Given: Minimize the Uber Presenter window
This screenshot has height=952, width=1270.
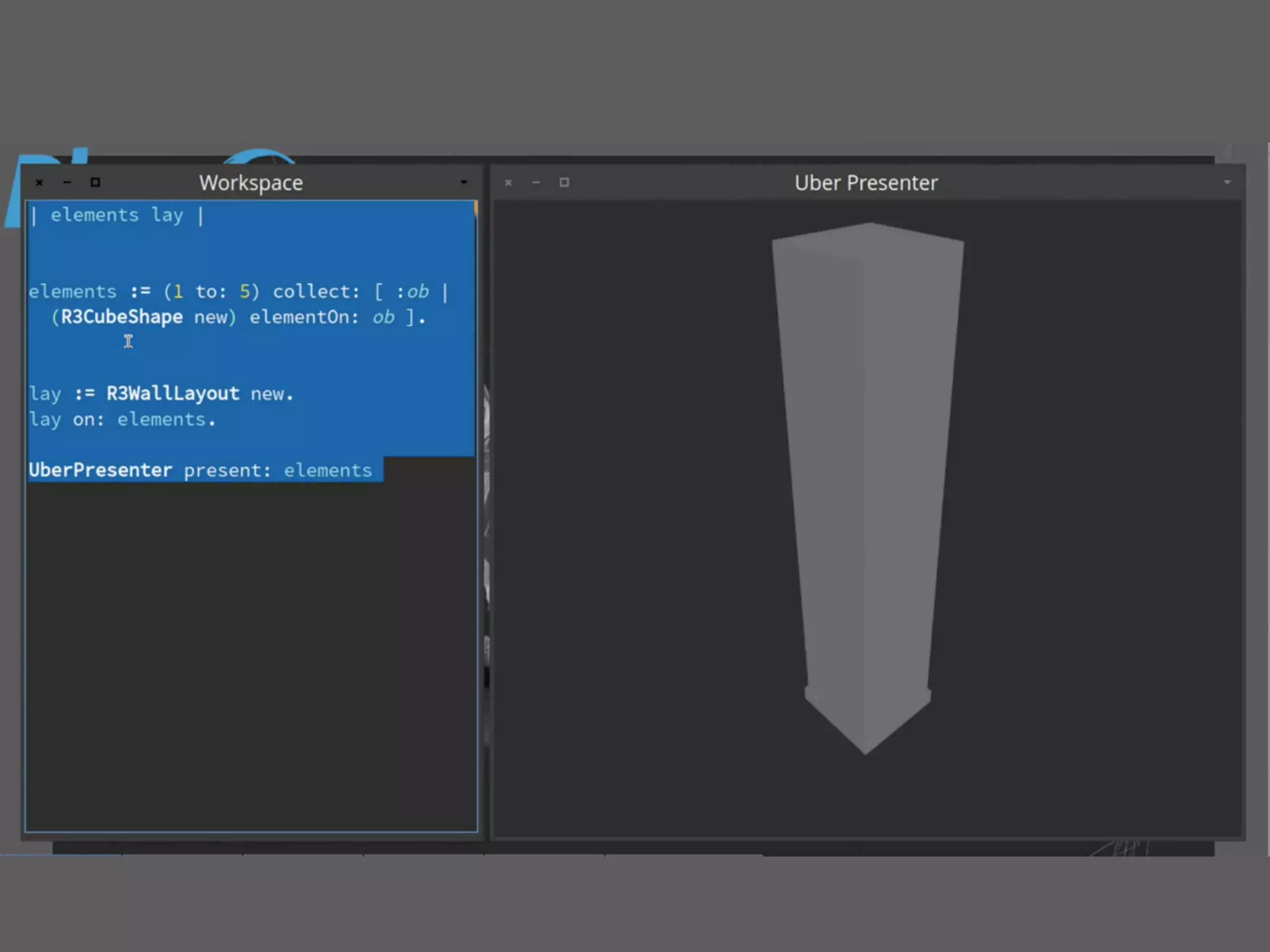Looking at the screenshot, I should [x=536, y=182].
